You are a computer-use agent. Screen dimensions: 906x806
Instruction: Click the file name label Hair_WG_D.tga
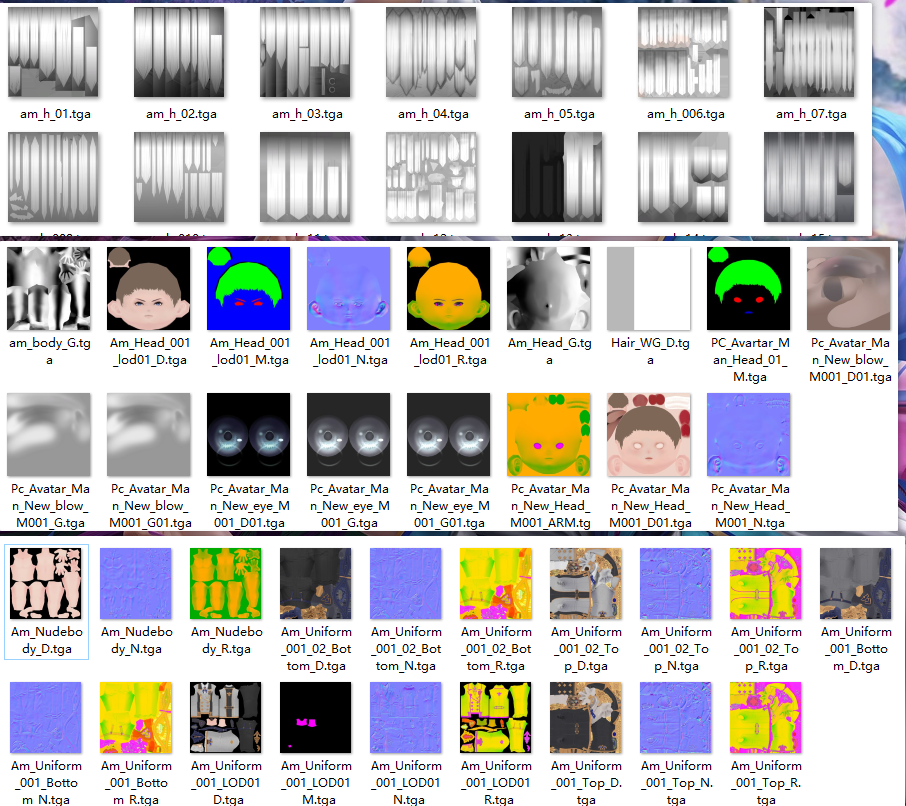tap(650, 351)
